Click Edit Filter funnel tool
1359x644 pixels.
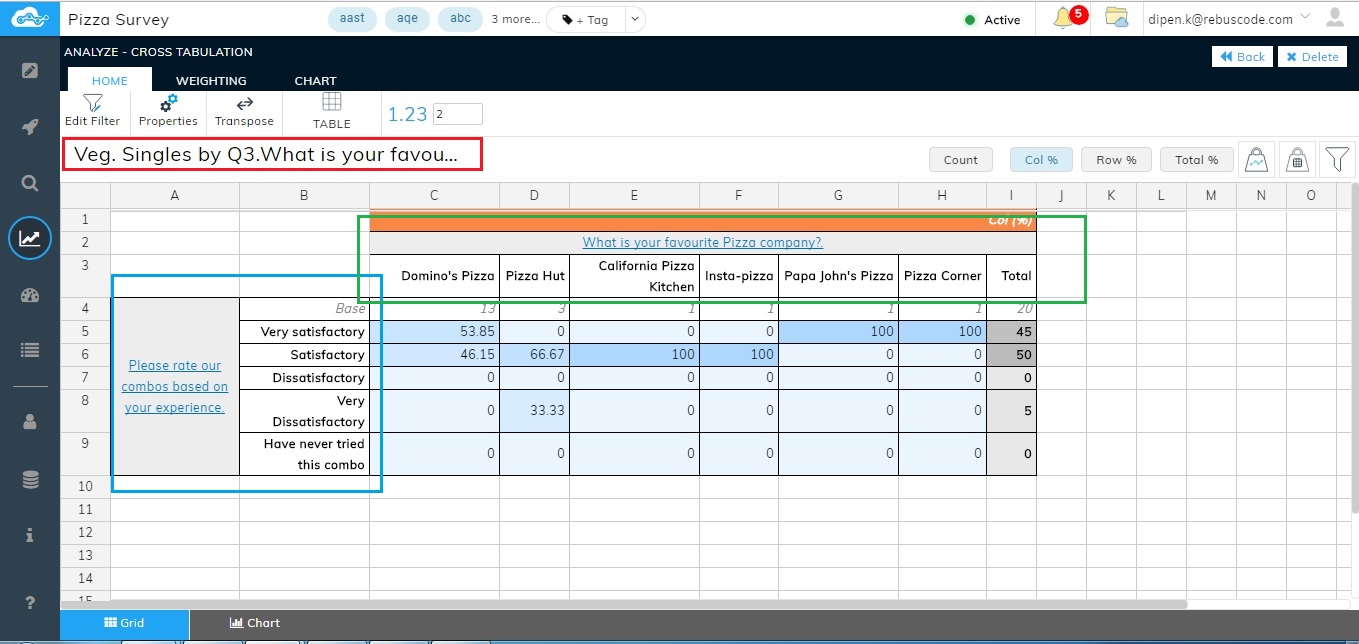point(92,111)
